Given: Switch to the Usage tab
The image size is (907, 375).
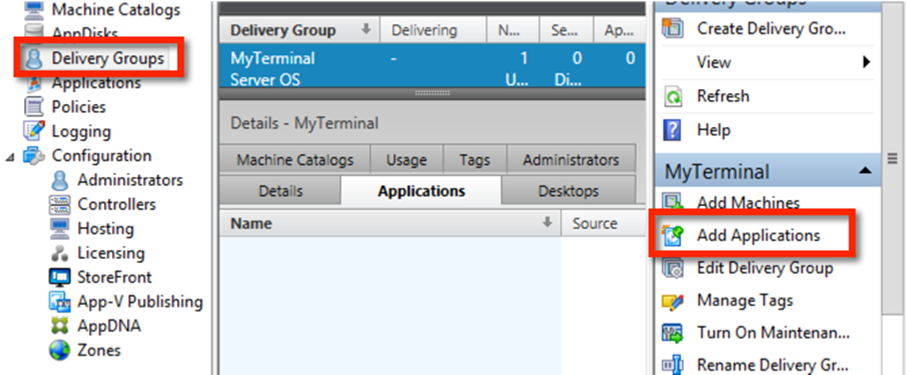Looking at the screenshot, I should click(x=406, y=160).
